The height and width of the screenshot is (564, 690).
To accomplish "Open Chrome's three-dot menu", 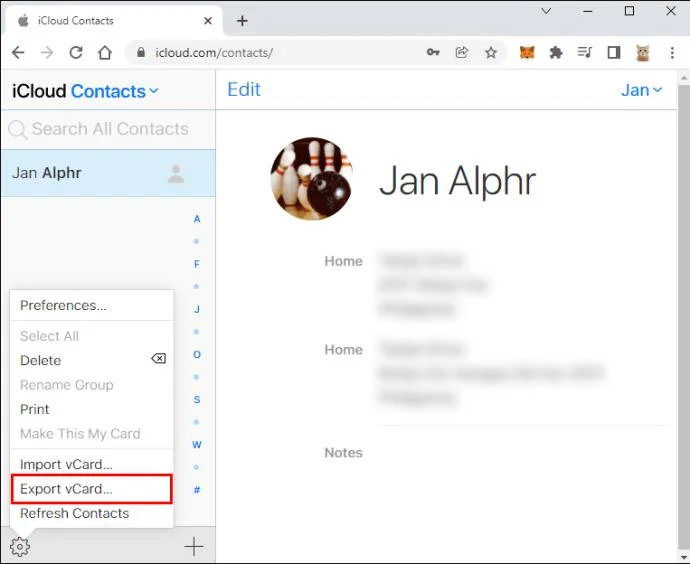I will coord(672,53).
